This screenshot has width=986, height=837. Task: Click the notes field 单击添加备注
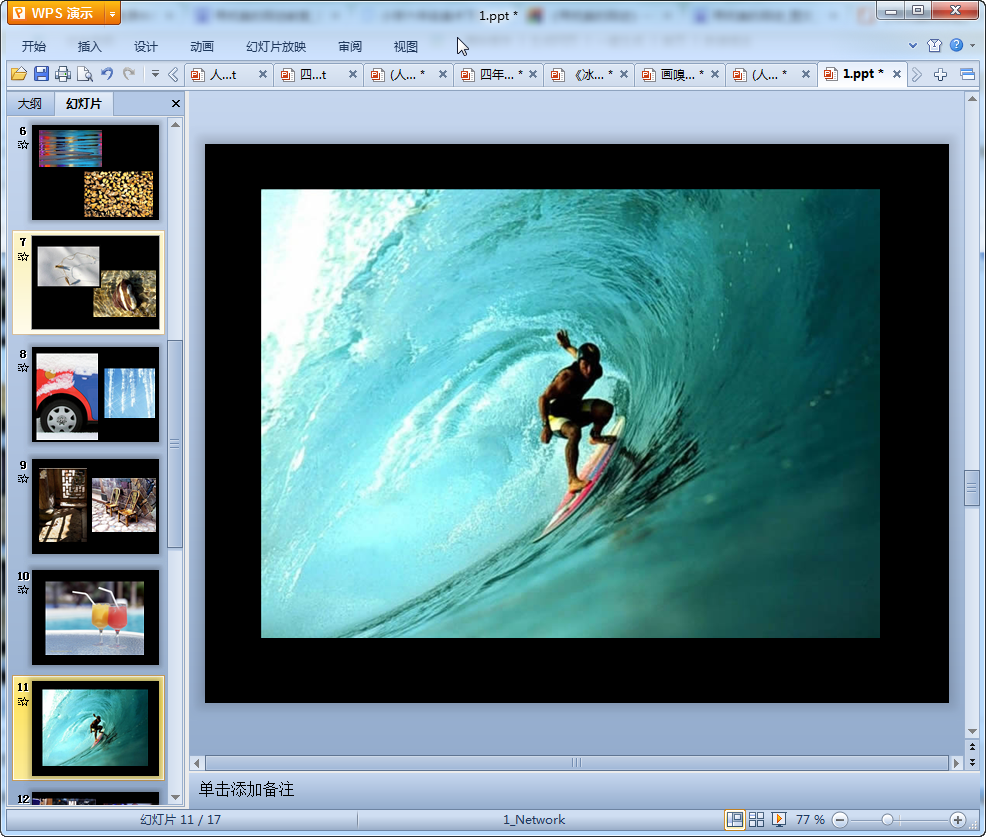246,789
